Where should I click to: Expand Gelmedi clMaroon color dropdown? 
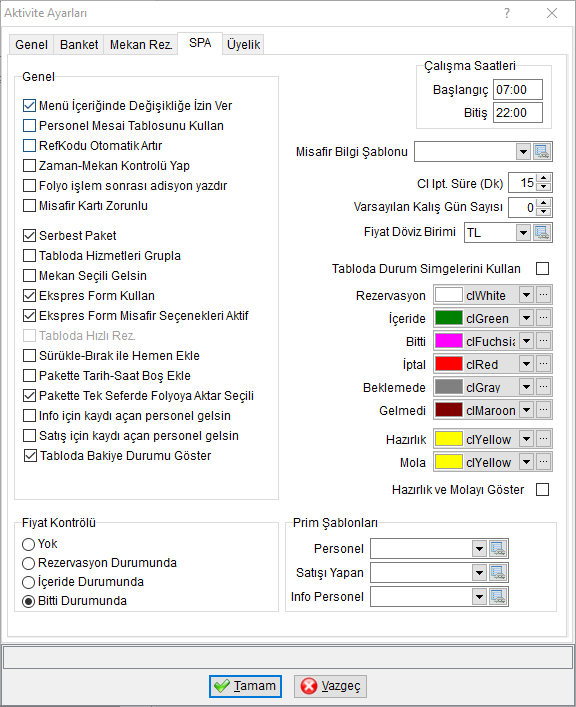[526, 410]
